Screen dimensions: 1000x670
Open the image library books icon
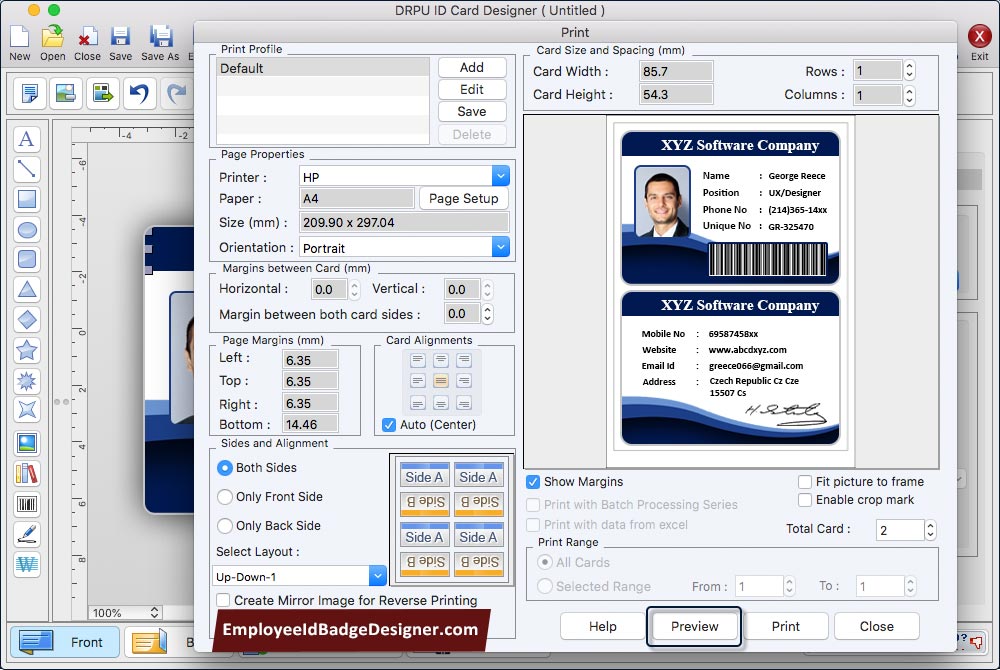click(x=27, y=474)
